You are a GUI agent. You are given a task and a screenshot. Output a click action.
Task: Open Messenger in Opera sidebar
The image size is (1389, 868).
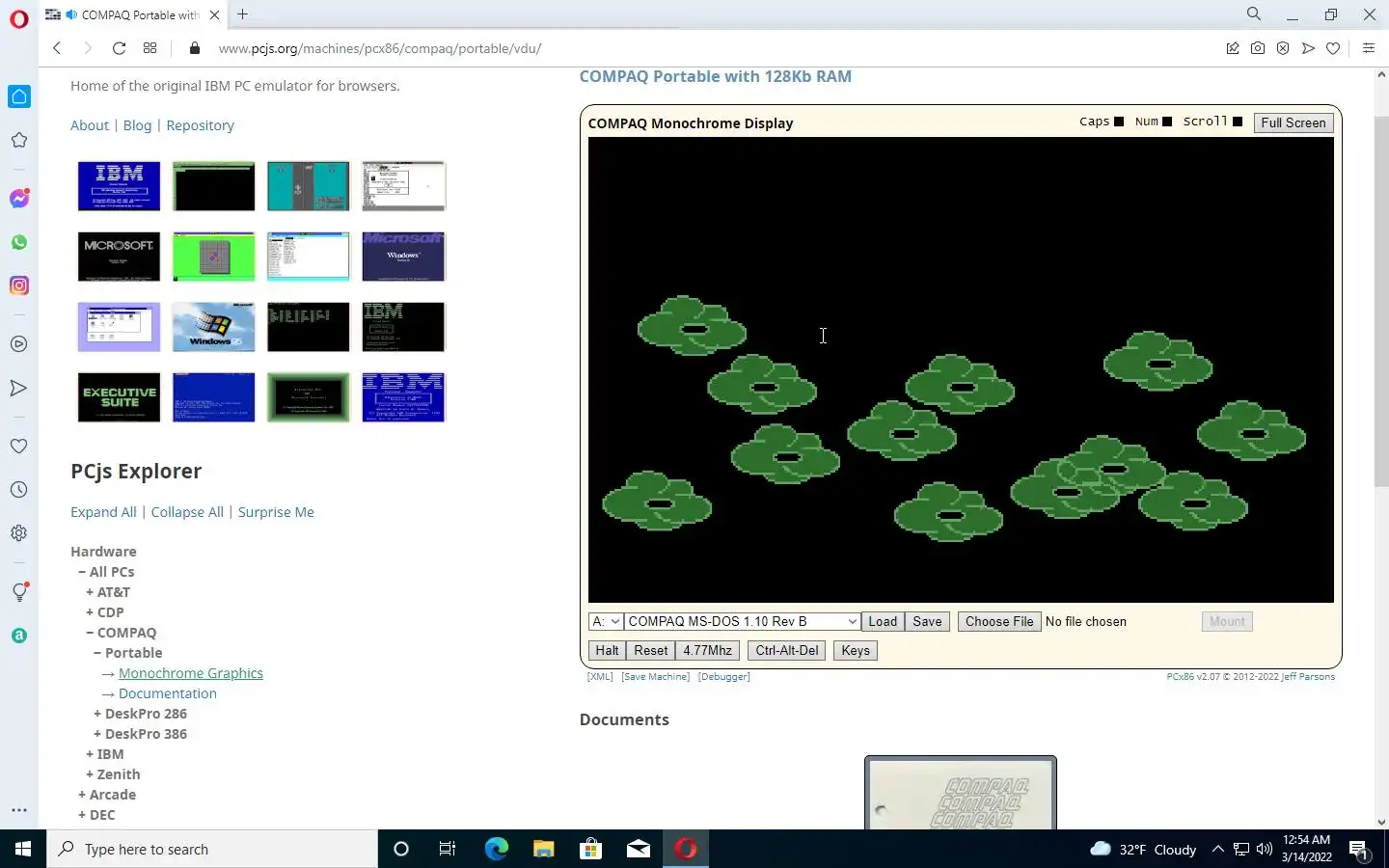click(x=19, y=198)
